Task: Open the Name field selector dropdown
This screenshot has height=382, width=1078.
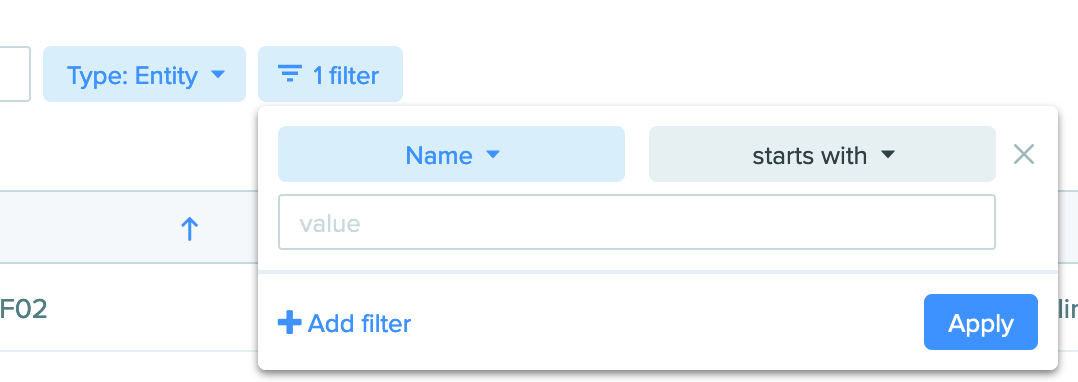Action: (x=451, y=154)
